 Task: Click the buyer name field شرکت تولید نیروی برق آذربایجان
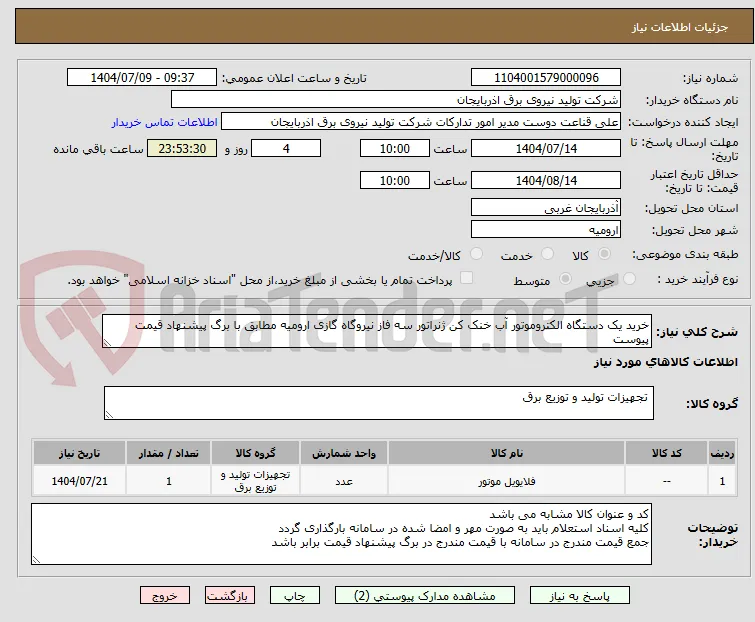(396, 100)
